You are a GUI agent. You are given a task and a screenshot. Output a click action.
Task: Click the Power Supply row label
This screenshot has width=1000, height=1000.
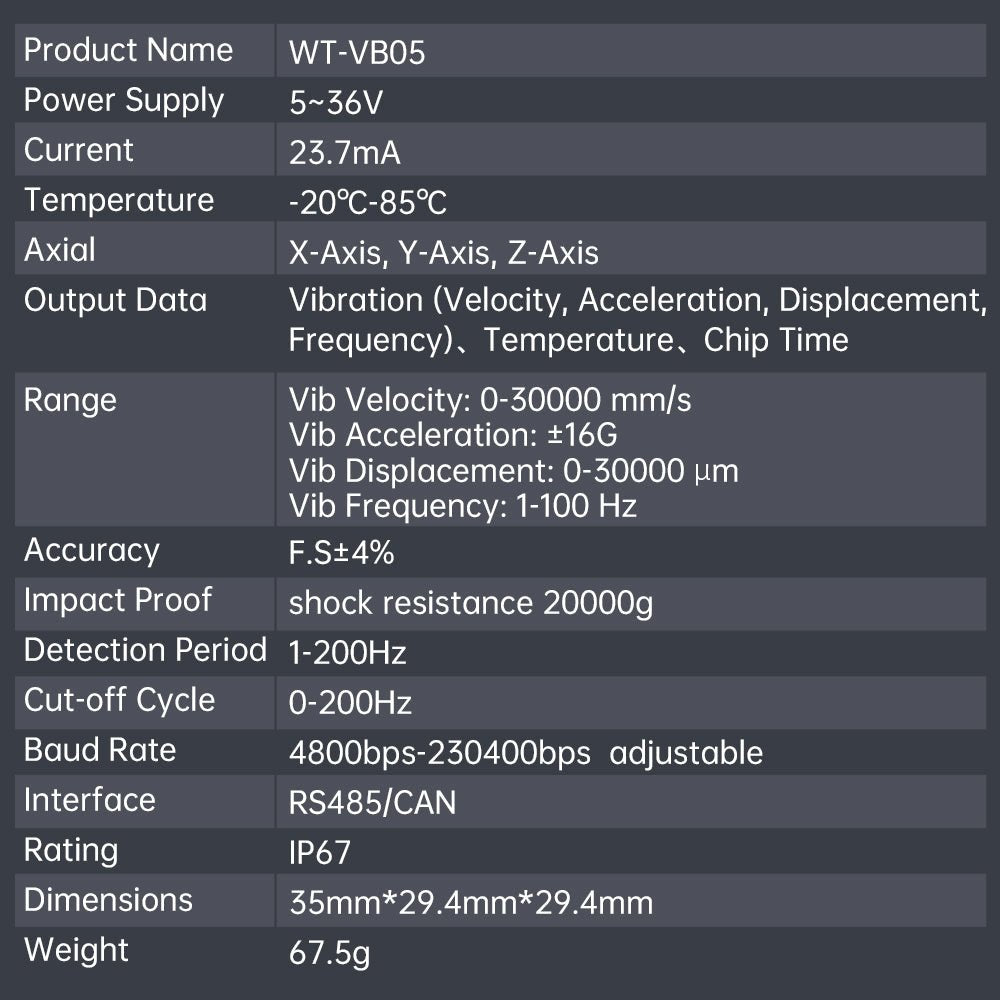pos(124,101)
